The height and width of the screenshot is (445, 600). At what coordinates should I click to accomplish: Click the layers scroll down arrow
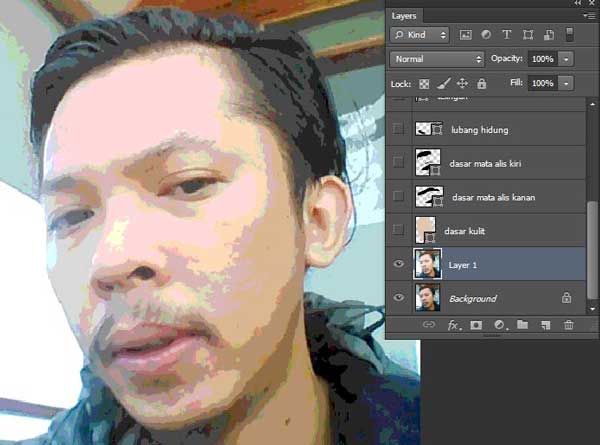(x=592, y=308)
